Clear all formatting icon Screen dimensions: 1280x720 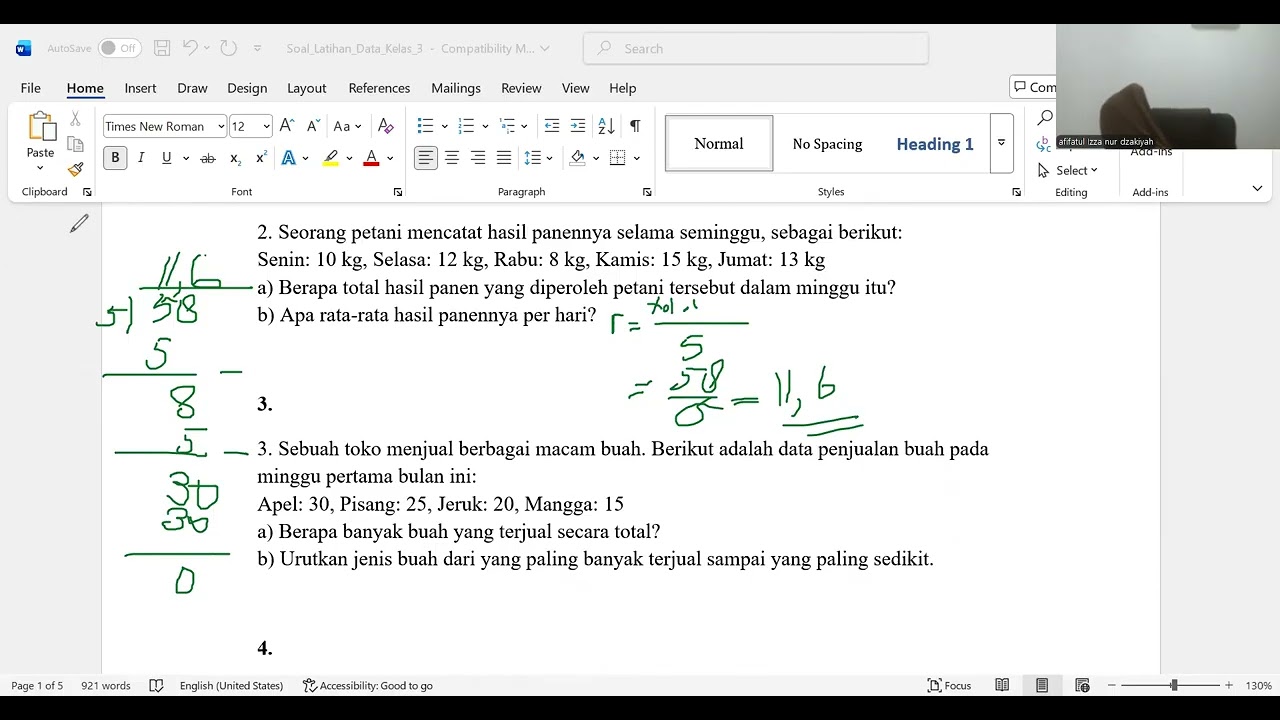tap(385, 126)
